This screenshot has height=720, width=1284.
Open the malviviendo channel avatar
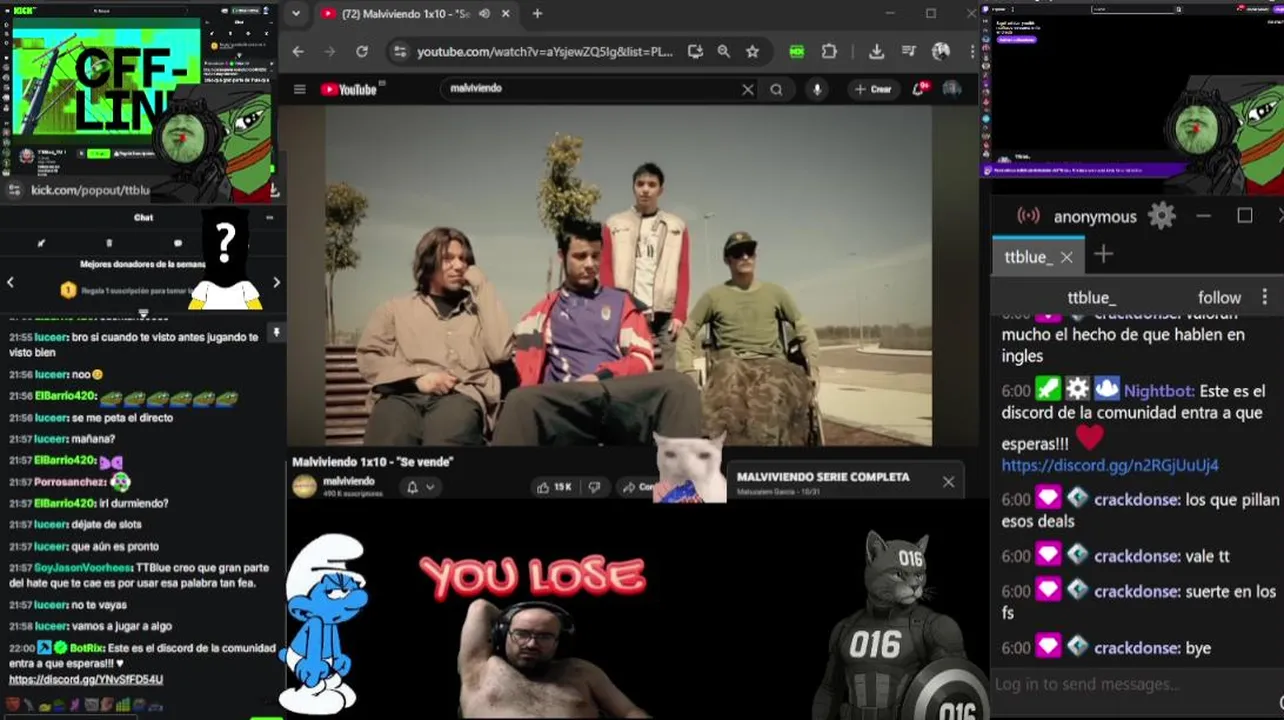pos(304,487)
